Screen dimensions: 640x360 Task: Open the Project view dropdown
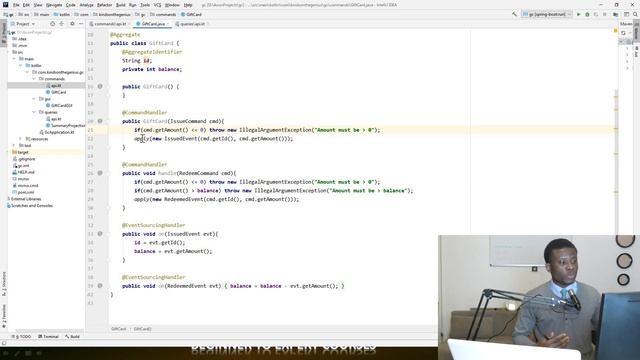click(23, 24)
